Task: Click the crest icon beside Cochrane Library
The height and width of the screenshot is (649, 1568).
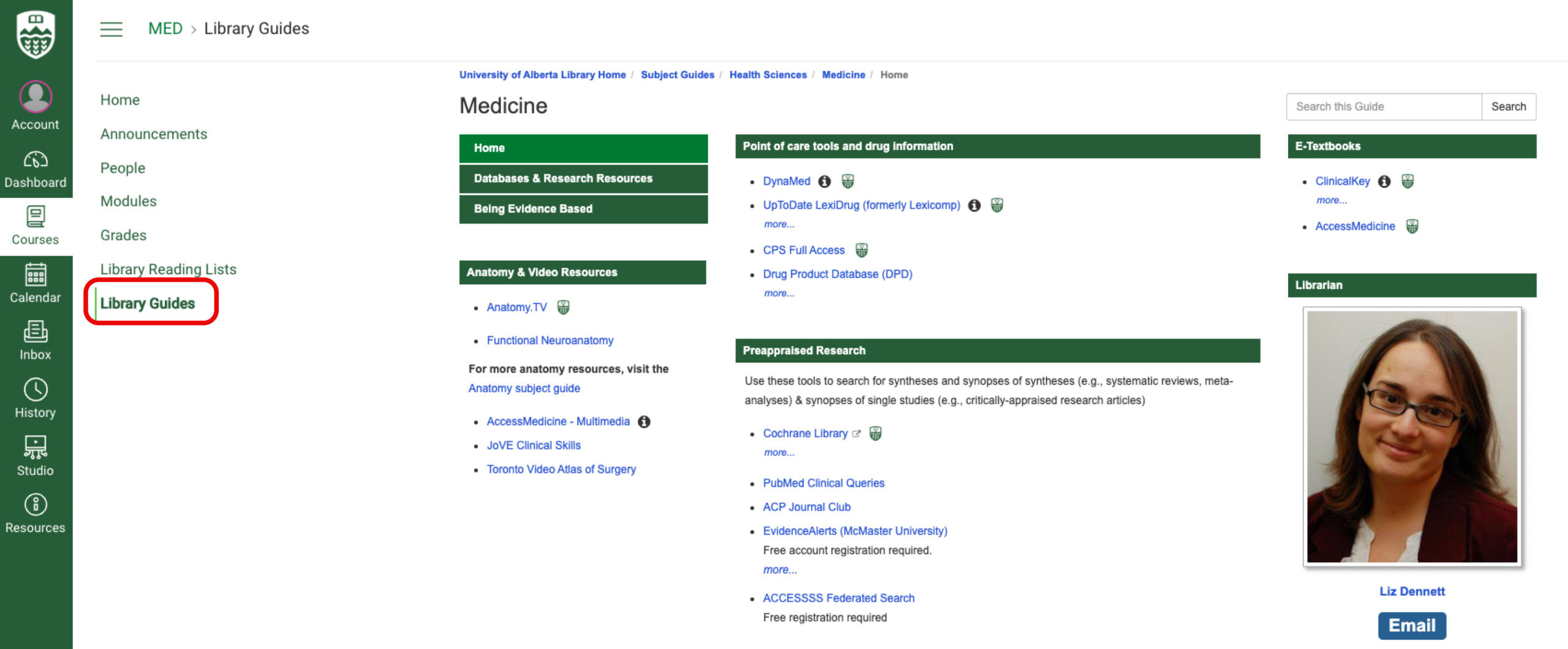Action: click(x=876, y=433)
